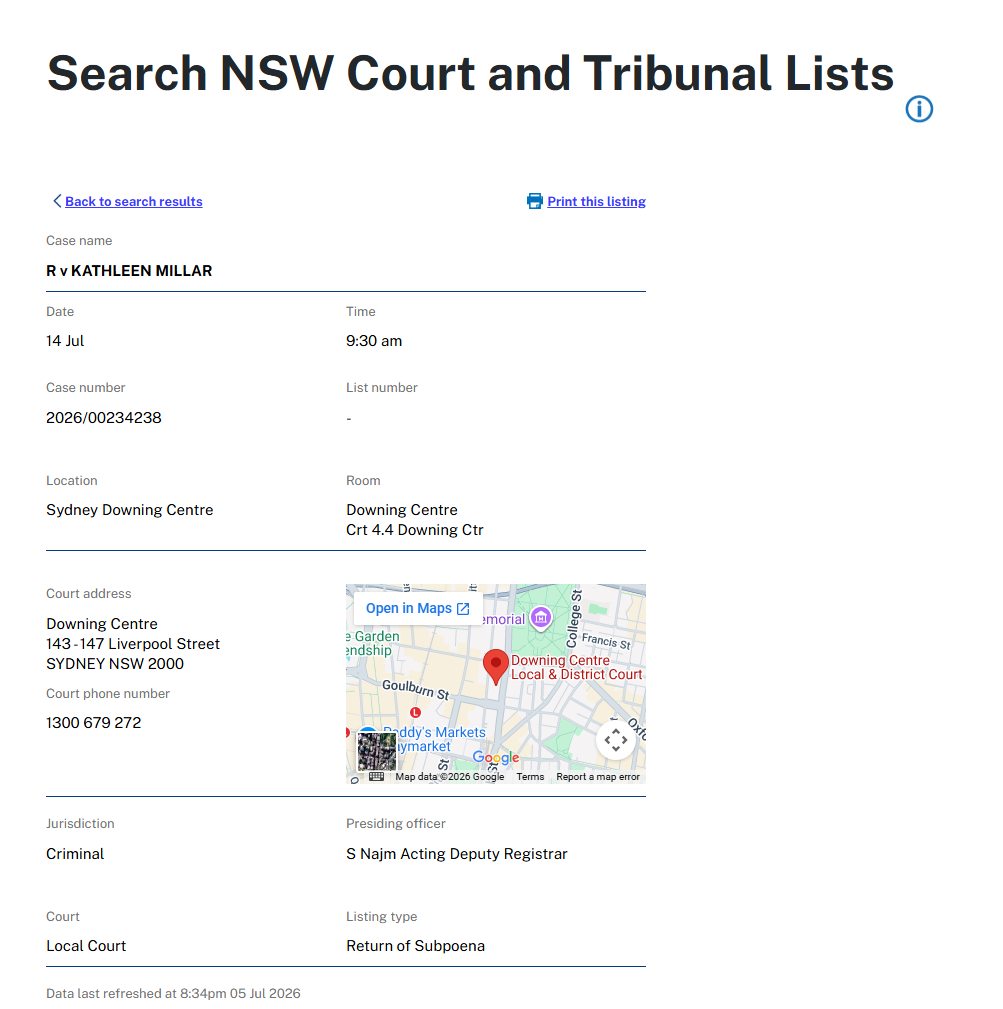Open the information icon beside the page title
Image resolution: width=1003 pixels, height=1009 pixels.
(919, 109)
